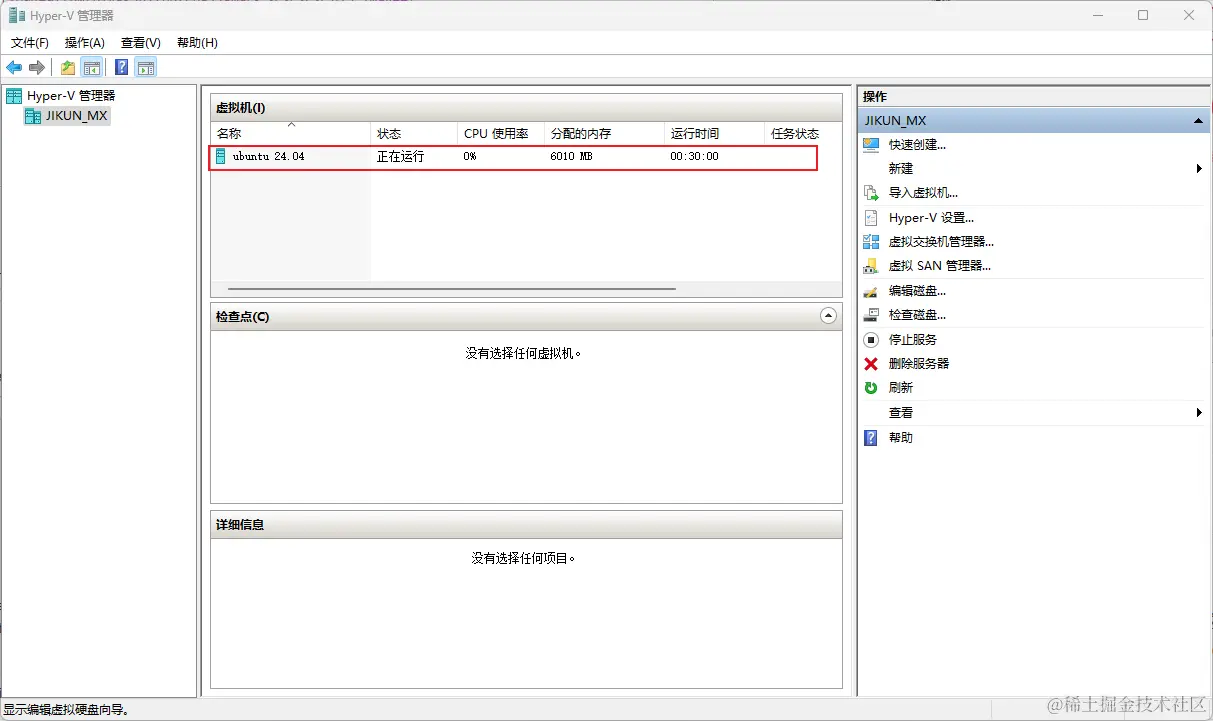Open the 查看(V) menu
Screen dimensions: 1213x721
tap(141, 43)
